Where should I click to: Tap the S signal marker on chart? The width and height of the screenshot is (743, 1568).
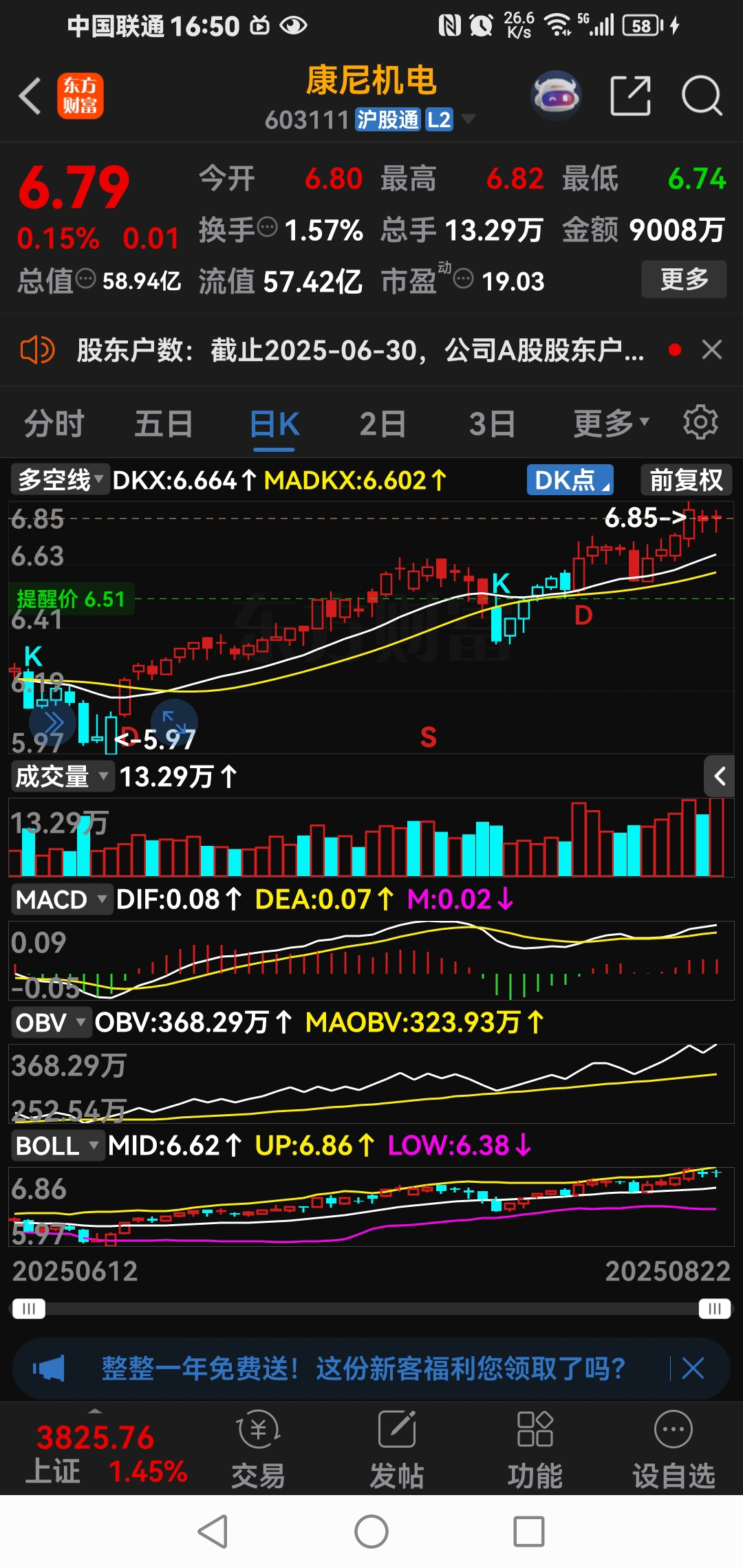428,737
